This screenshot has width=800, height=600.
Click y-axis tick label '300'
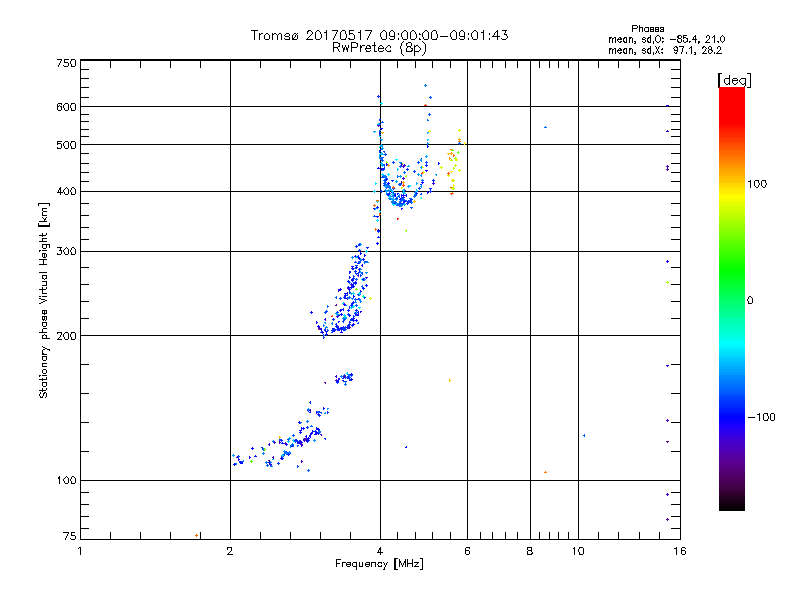pyautogui.click(x=66, y=251)
